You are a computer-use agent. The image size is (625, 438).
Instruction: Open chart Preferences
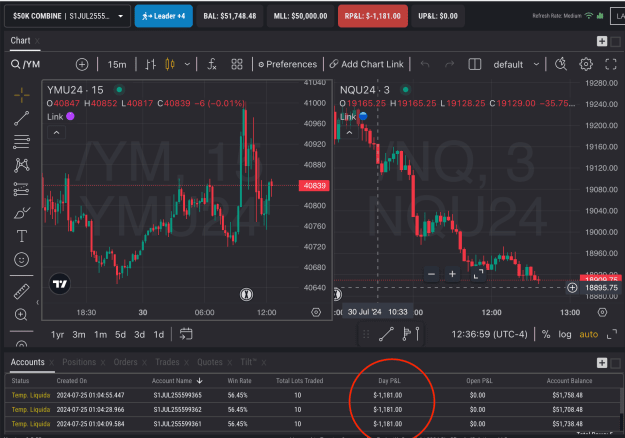[x=287, y=64]
